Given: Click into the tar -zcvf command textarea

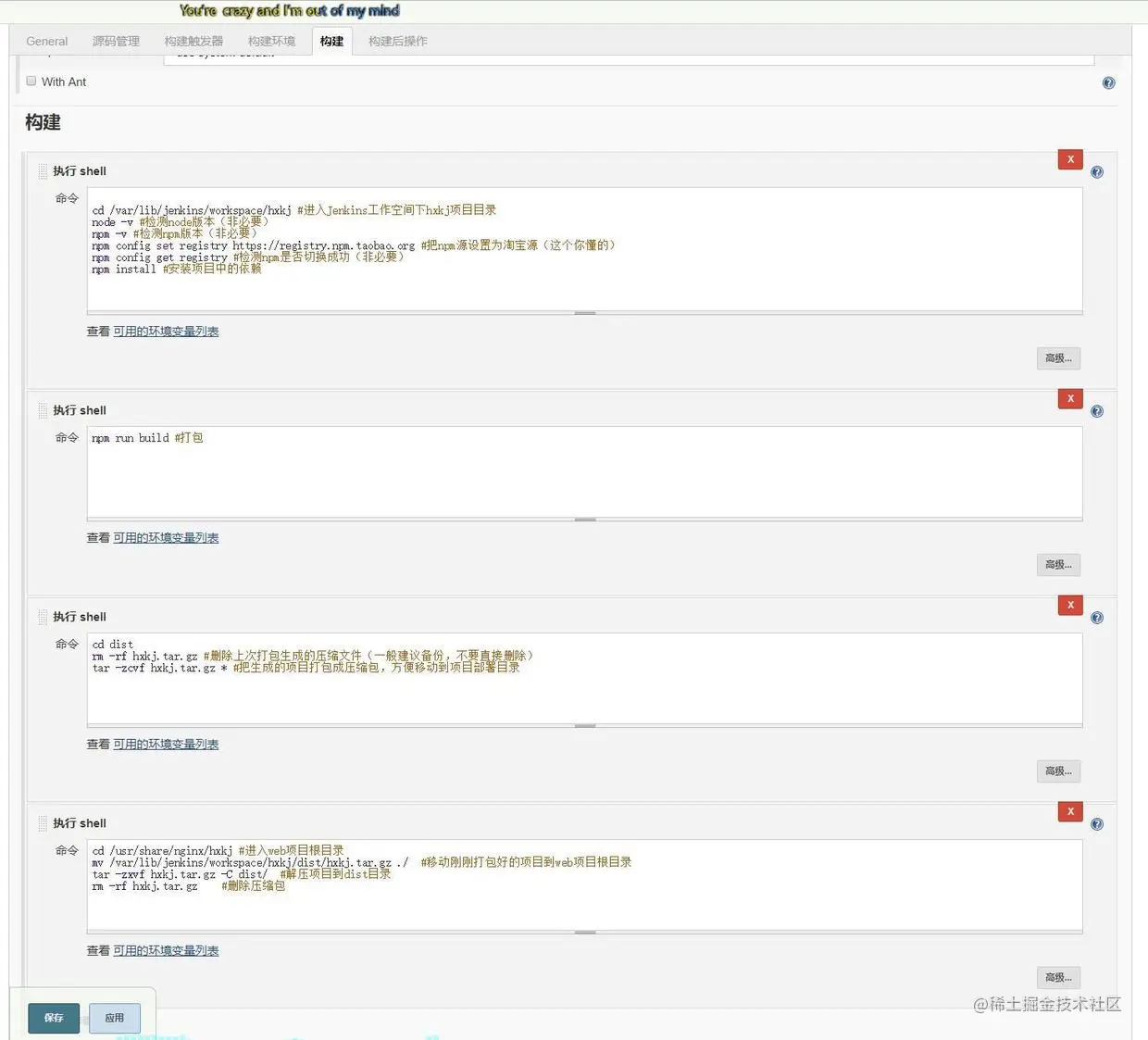Looking at the screenshot, I should [585, 679].
